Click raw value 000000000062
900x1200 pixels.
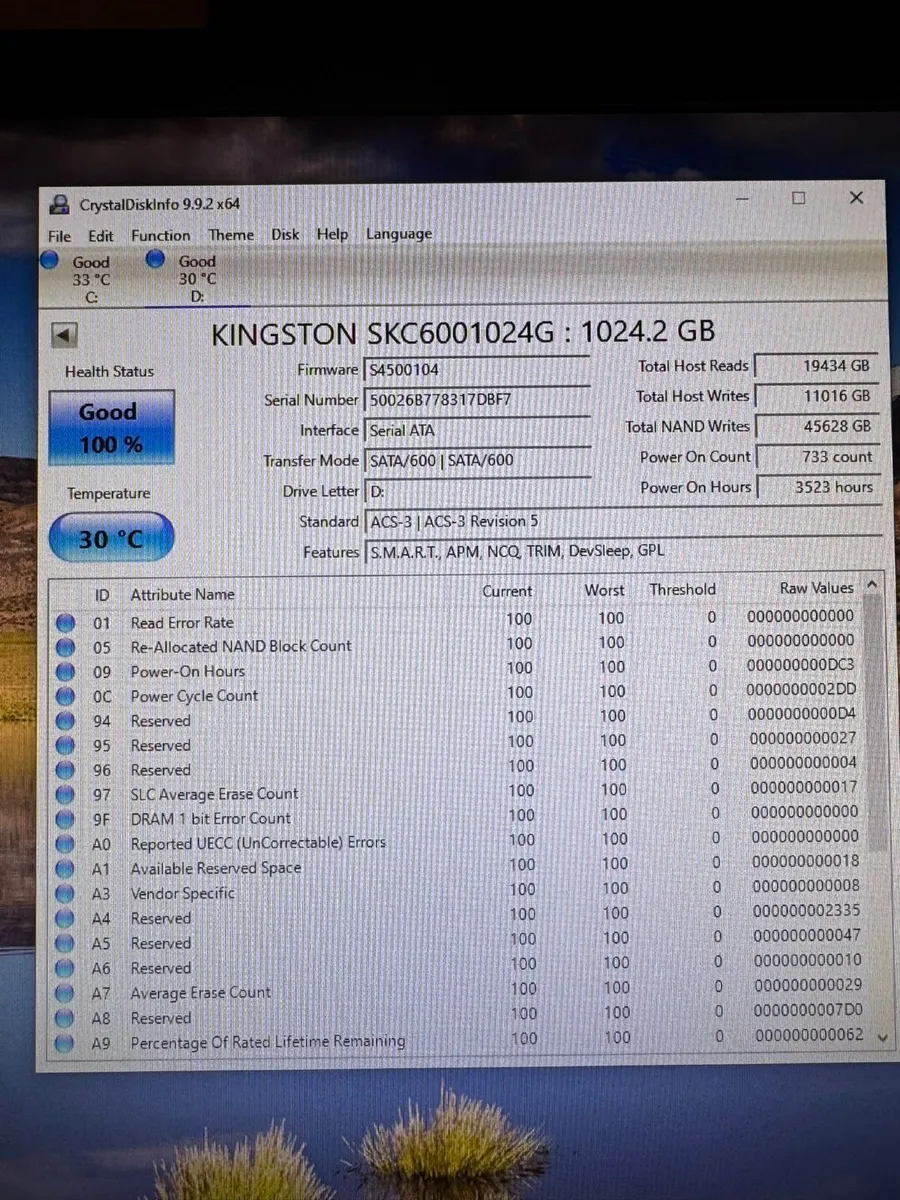click(x=808, y=1035)
